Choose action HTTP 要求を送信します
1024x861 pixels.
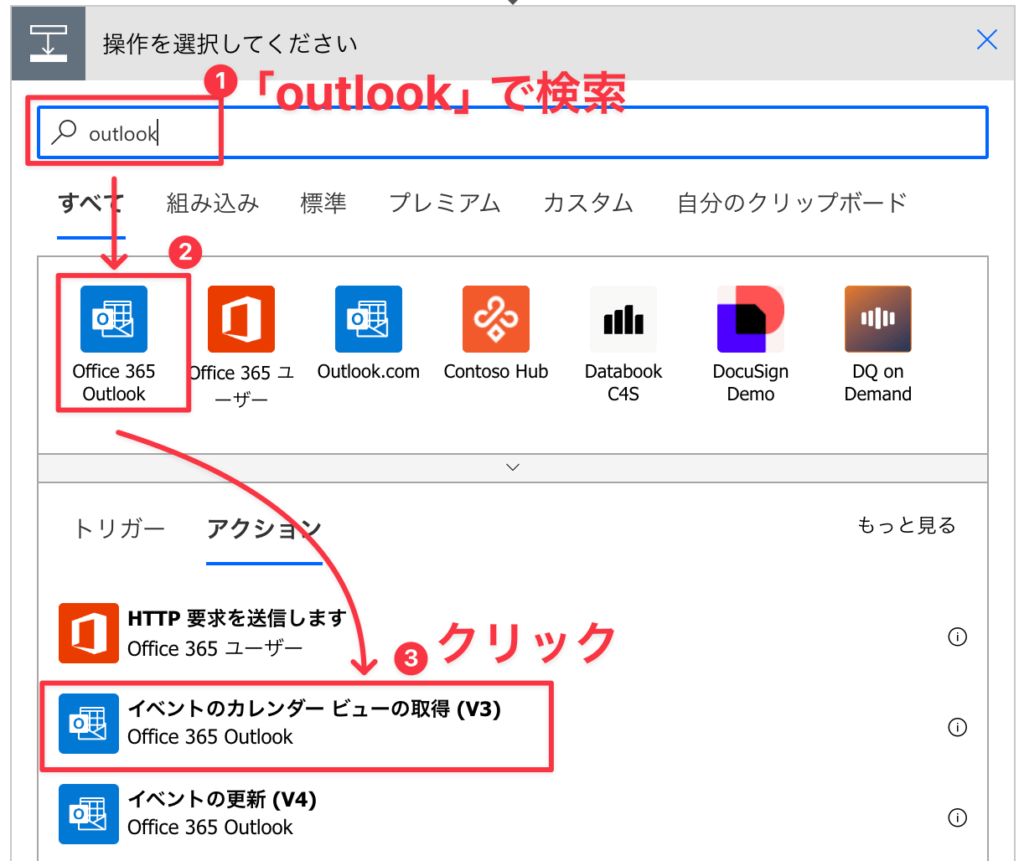pyautogui.click(x=513, y=633)
